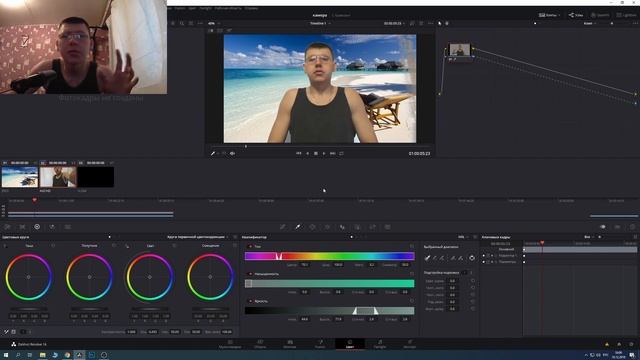Screen dimensions: 640x360
Task: Open the Power Window palette
Action: click(312, 227)
